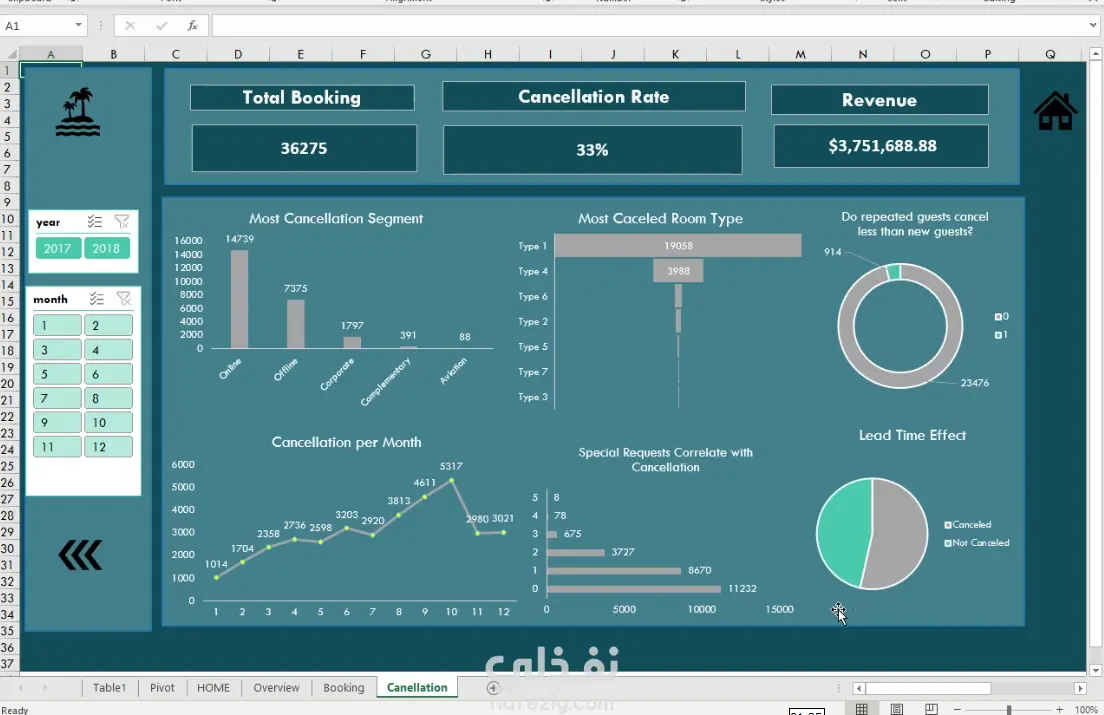
Task: Click the Name Box showing A1
Action: tap(37, 26)
